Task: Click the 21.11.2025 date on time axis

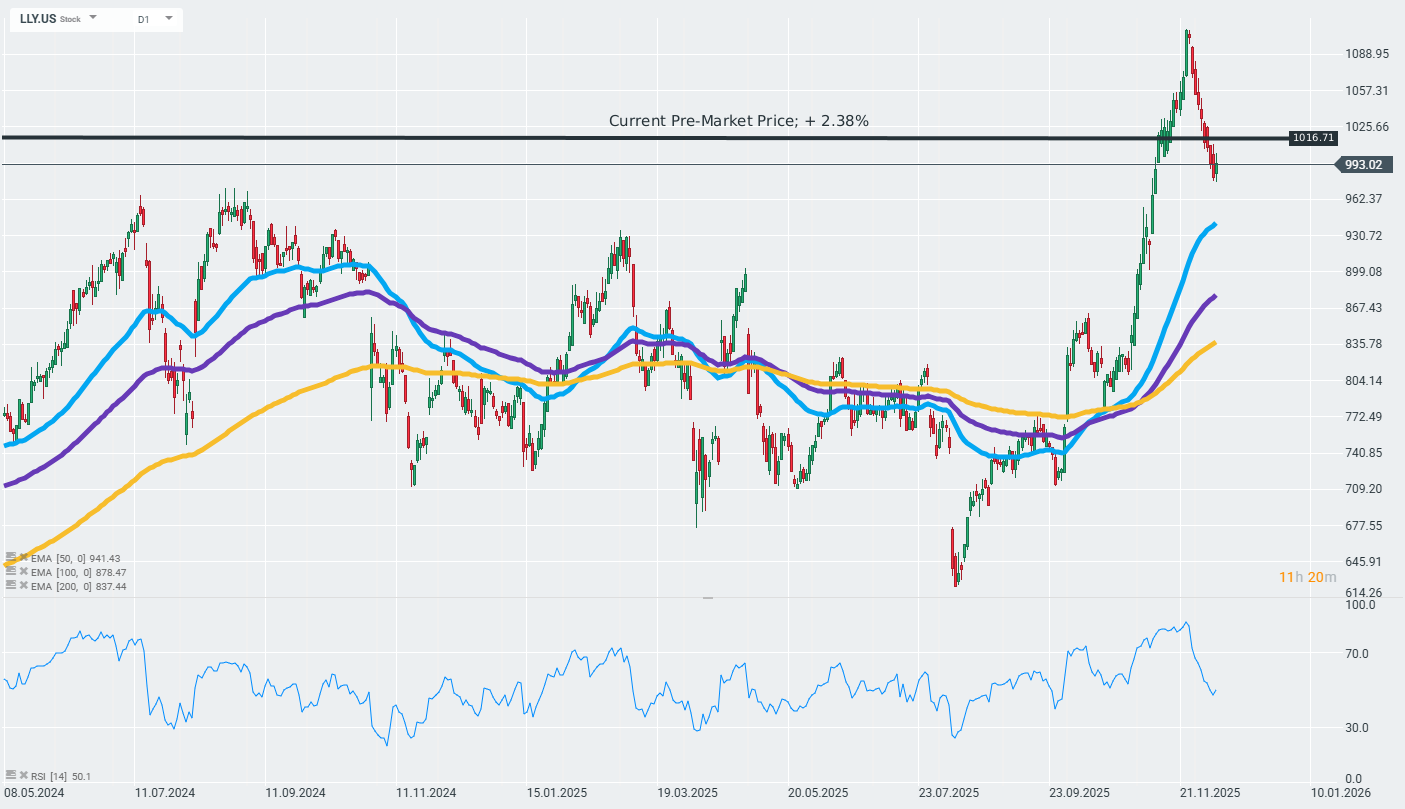Action: pyautogui.click(x=1209, y=793)
